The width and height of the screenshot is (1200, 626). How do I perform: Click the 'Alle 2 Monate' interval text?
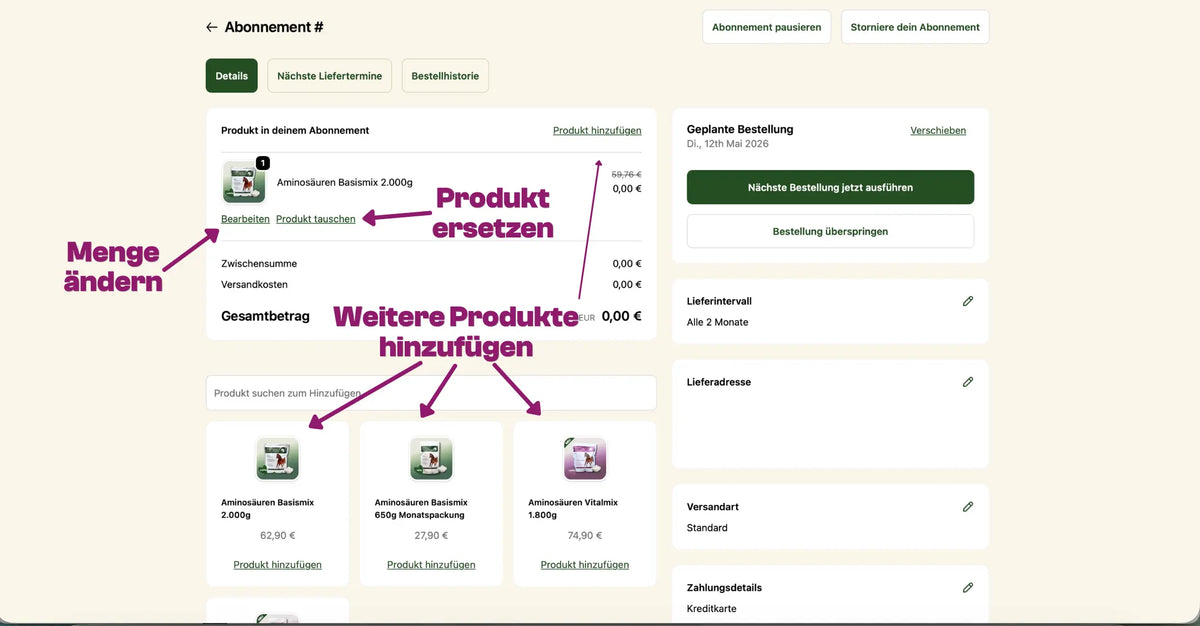(x=718, y=322)
